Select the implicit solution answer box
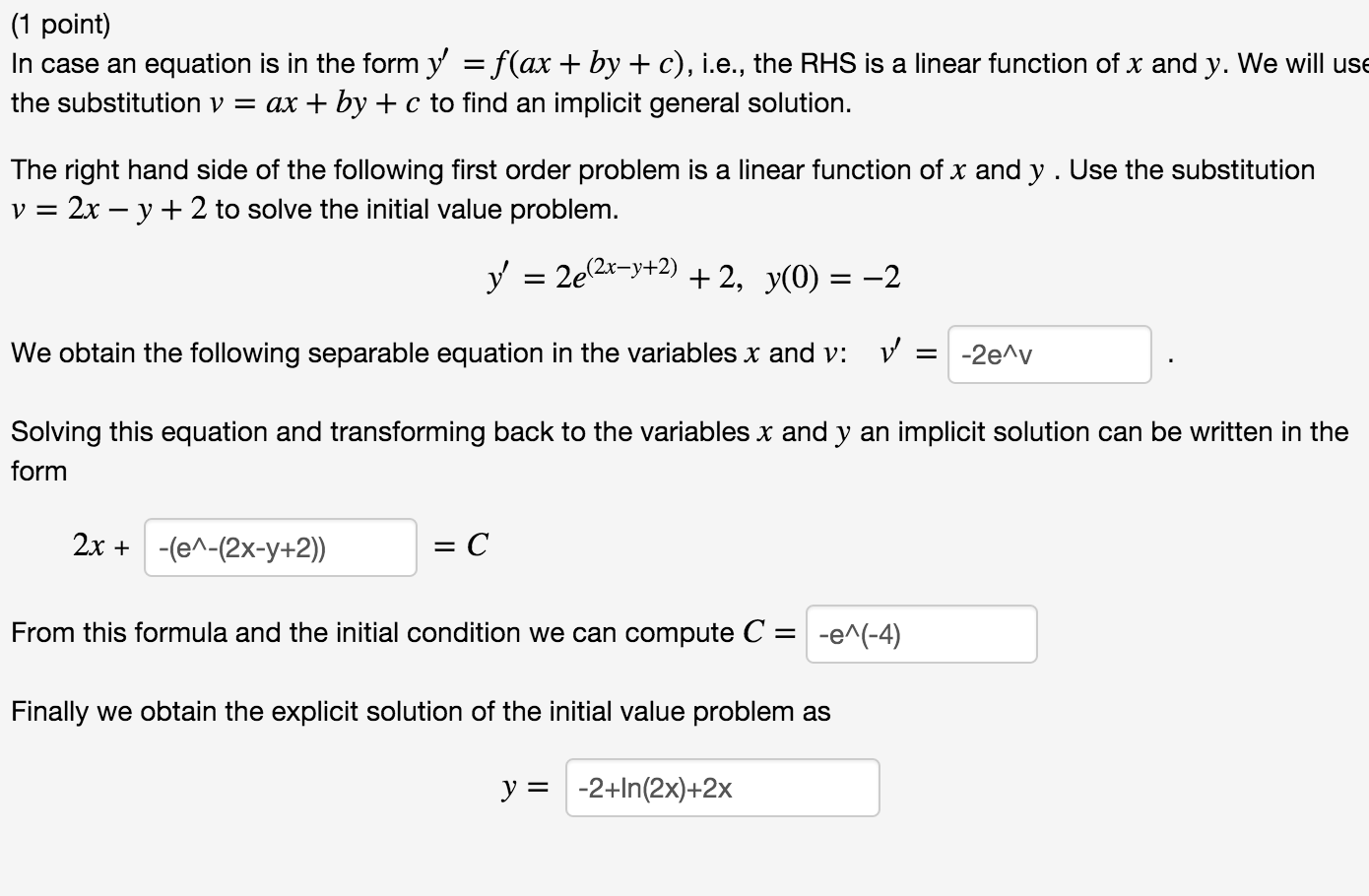 (279, 547)
